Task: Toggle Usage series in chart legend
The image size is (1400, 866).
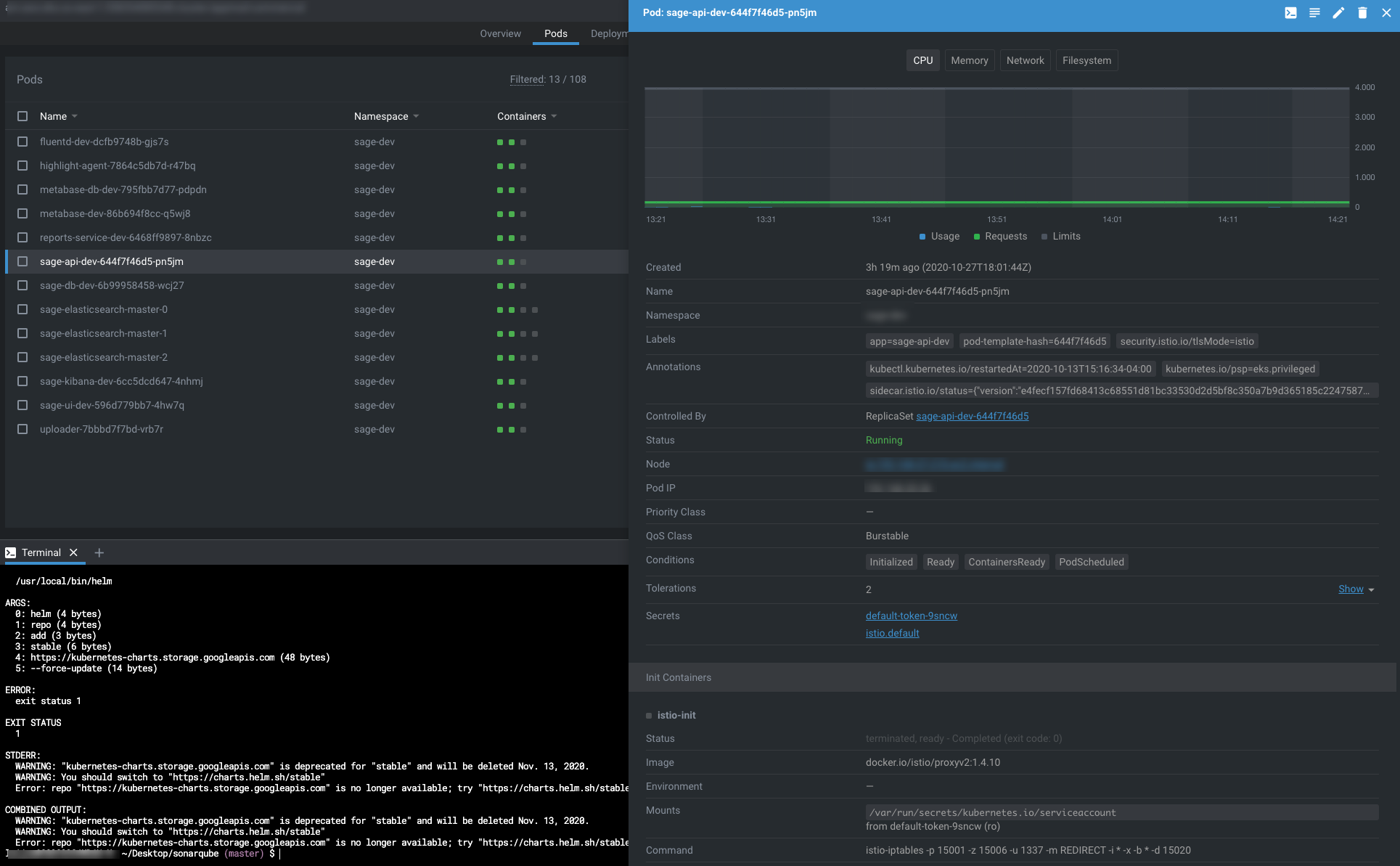Action: [939, 236]
